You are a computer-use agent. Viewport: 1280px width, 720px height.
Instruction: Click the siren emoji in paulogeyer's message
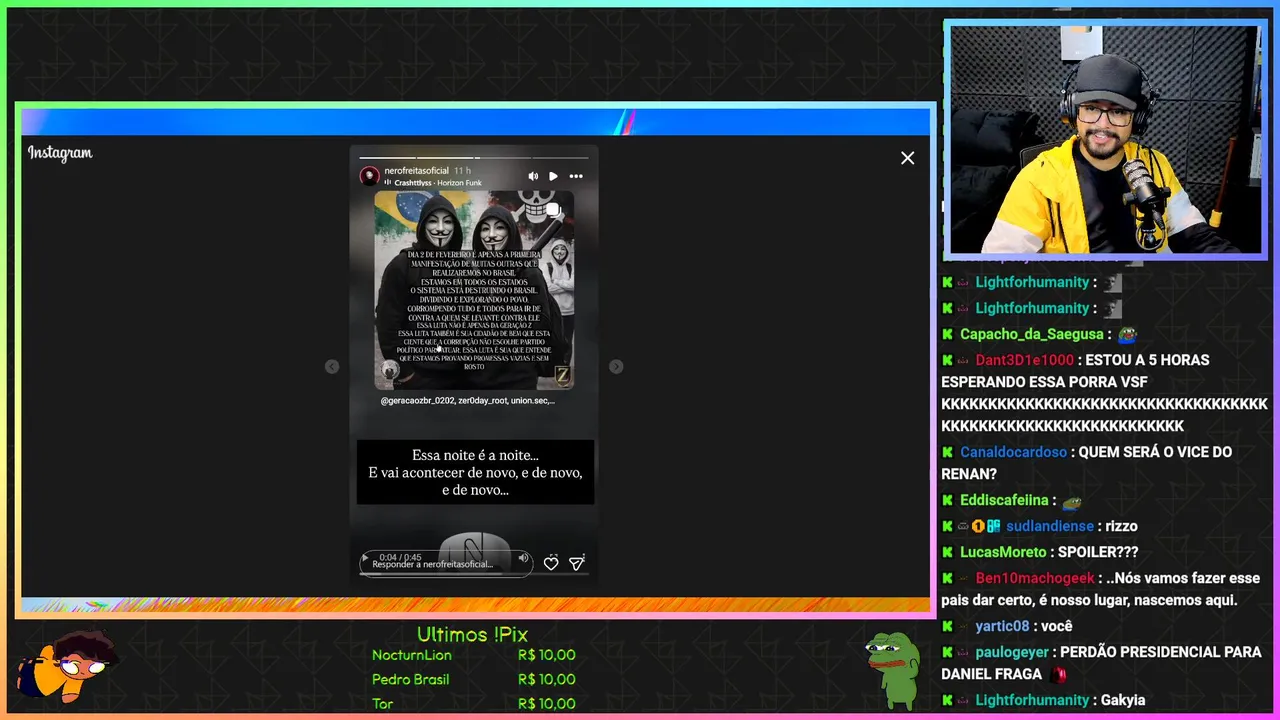(x=1060, y=675)
